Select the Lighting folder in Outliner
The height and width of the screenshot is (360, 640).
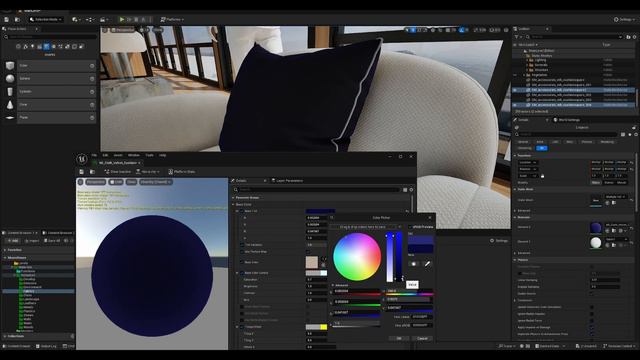pos(540,60)
